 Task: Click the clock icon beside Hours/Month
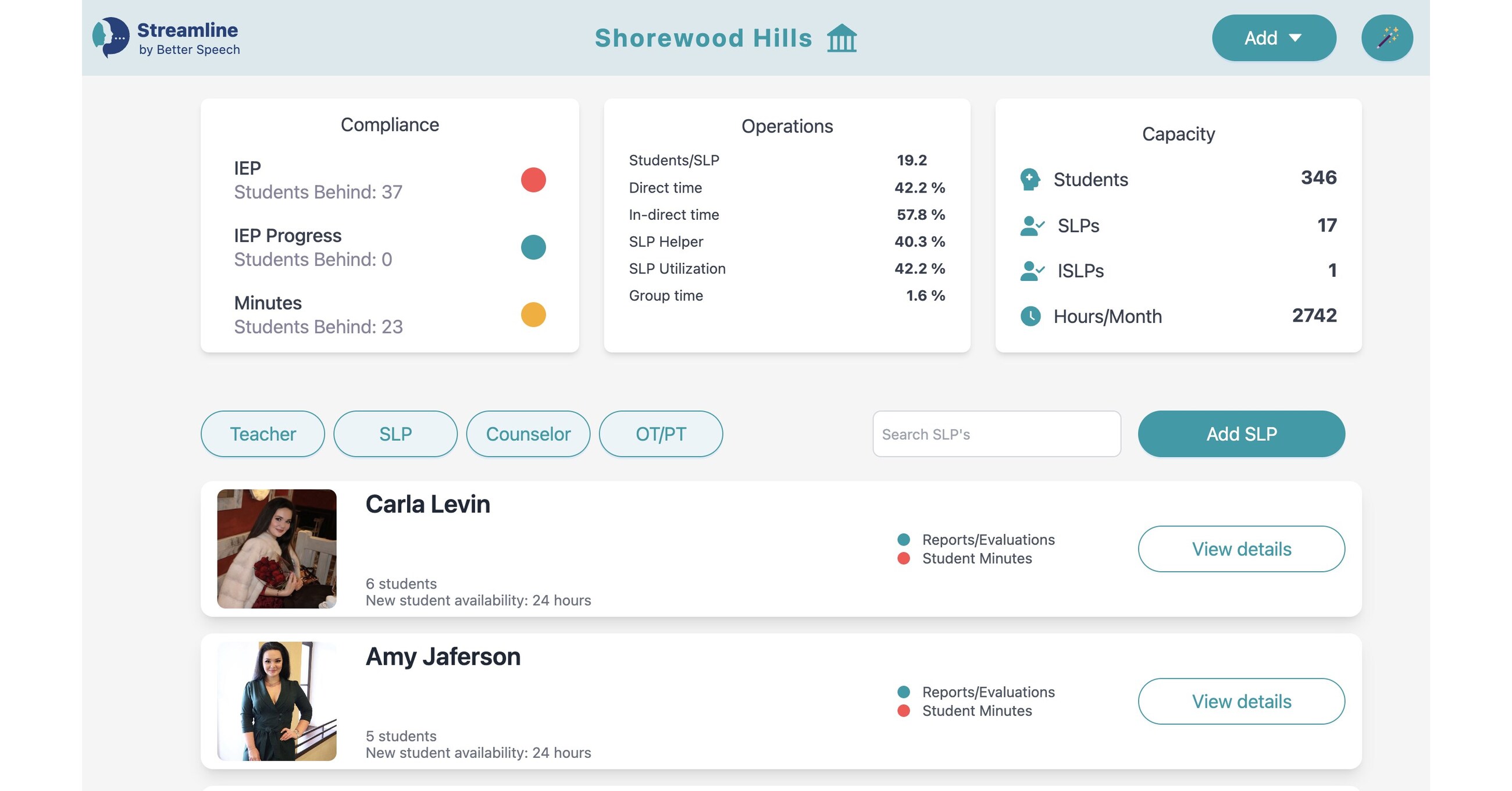click(1031, 316)
